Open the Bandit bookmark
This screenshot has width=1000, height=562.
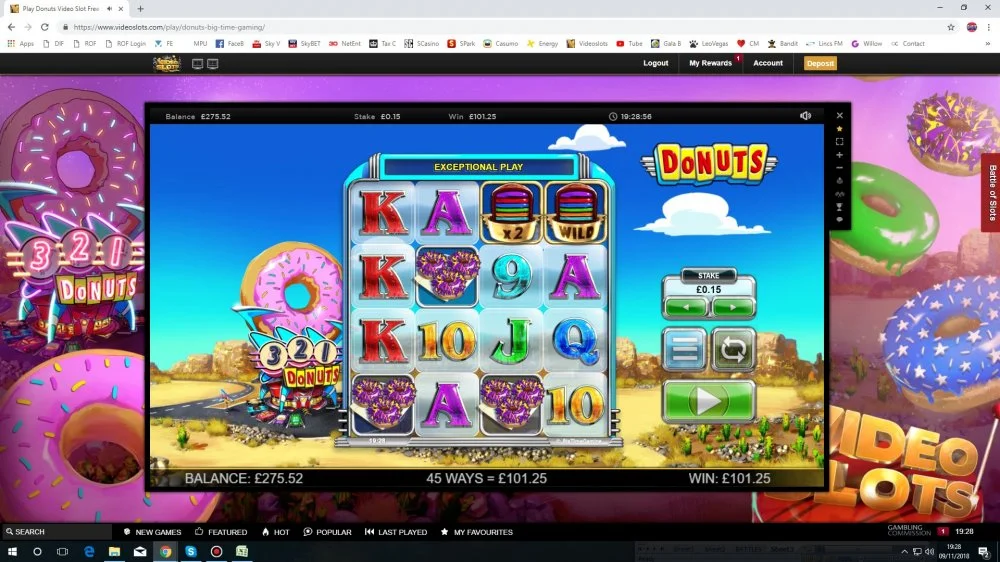pyautogui.click(x=783, y=43)
